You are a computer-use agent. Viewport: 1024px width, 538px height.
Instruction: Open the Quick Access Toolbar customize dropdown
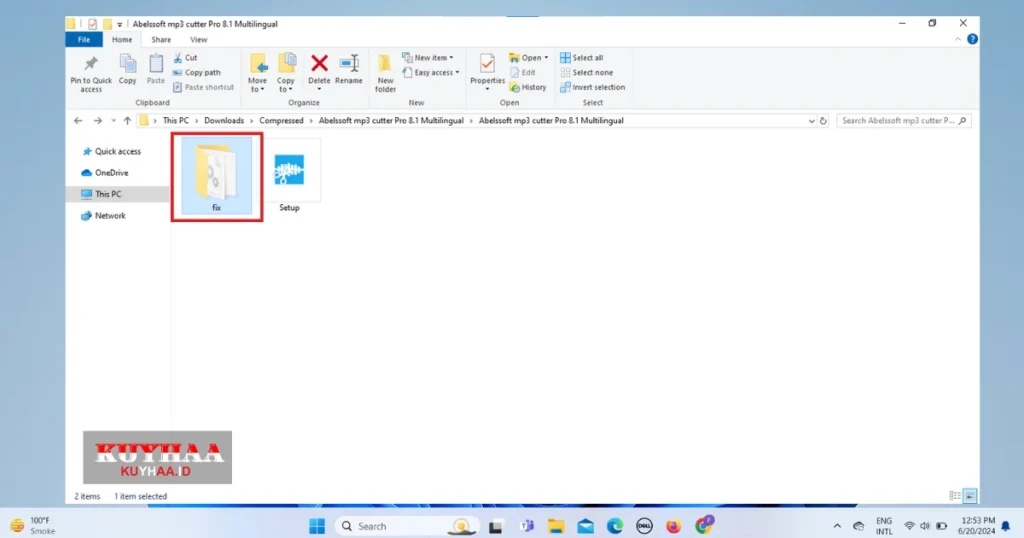click(x=120, y=25)
